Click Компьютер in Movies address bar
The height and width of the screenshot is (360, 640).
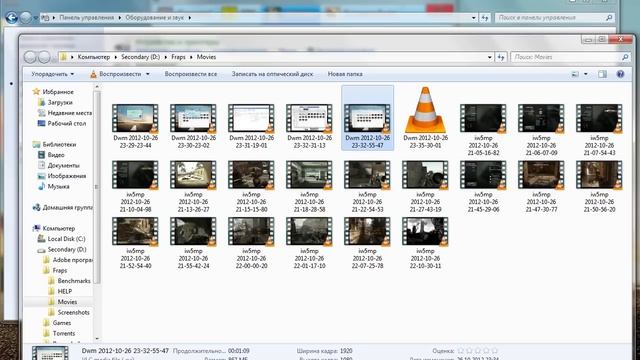[94, 57]
